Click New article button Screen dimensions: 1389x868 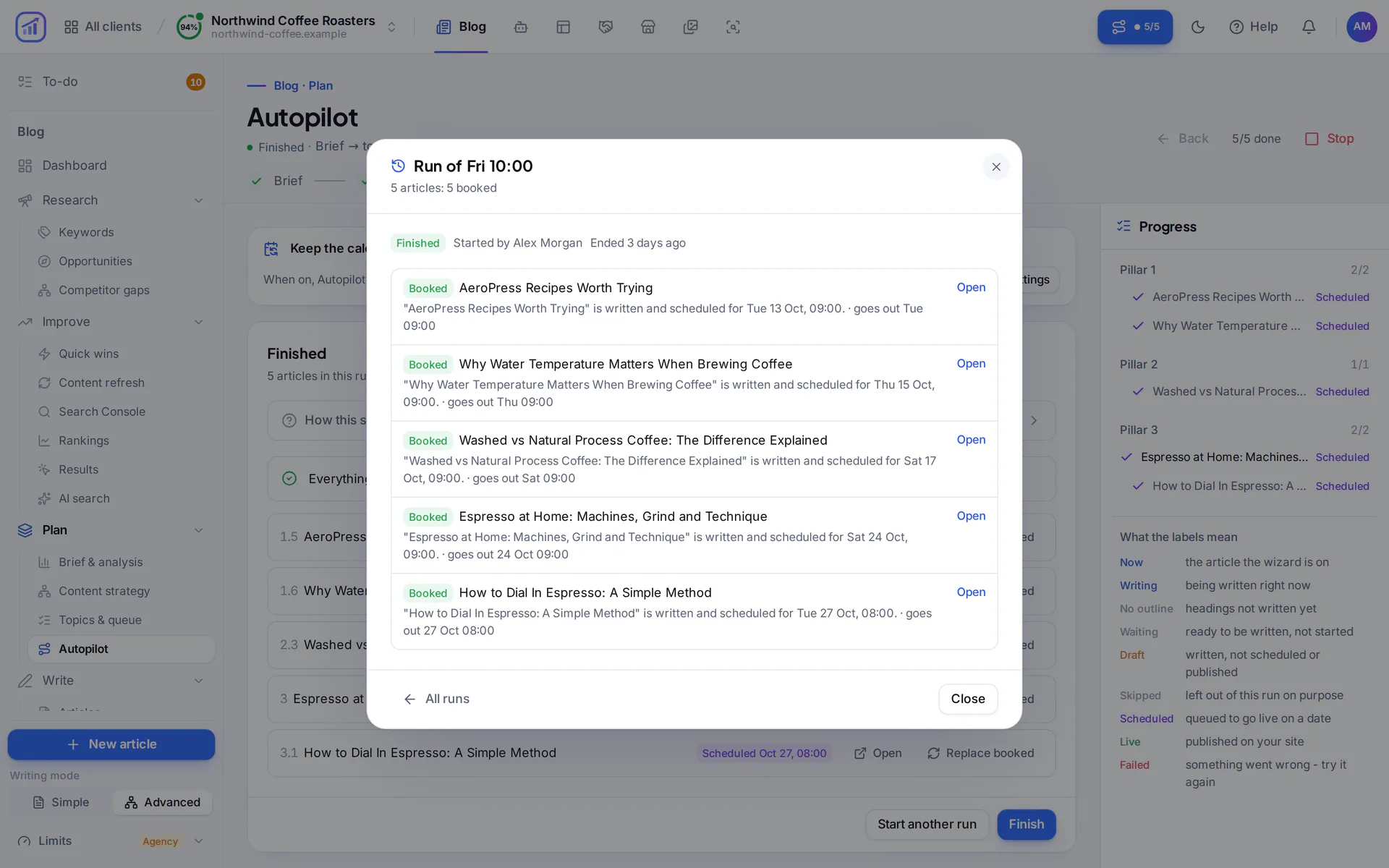(111, 744)
